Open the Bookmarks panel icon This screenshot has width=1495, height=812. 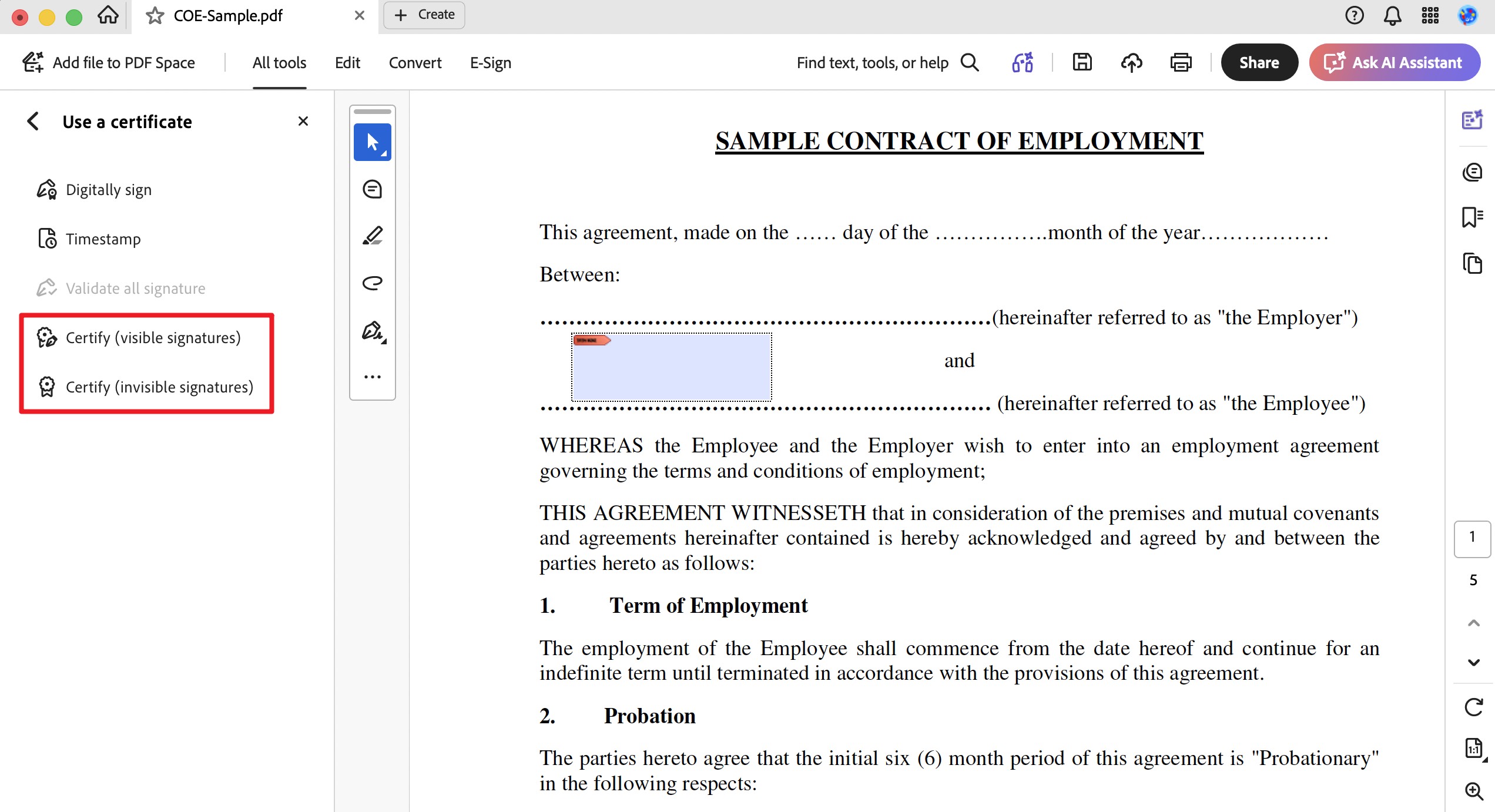pos(1473,217)
